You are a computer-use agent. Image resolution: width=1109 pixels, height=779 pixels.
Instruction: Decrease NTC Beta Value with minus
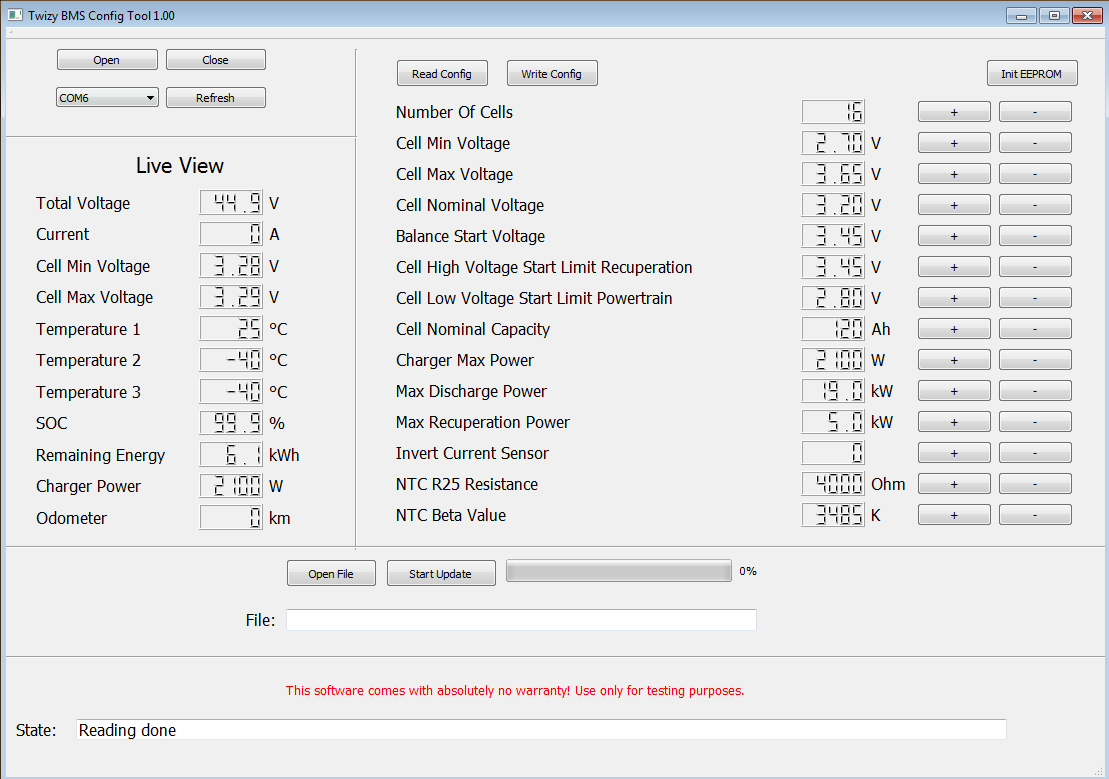[x=1034, y=515]
